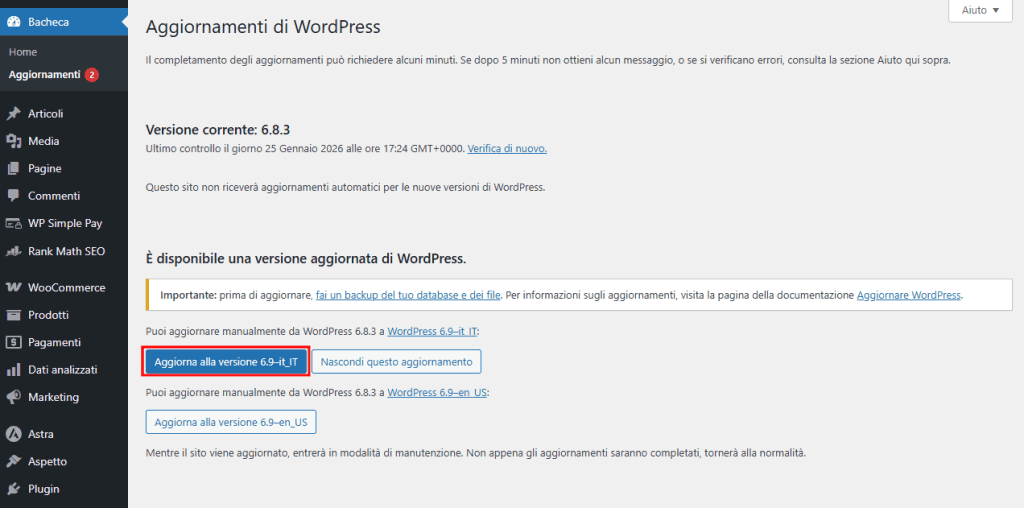Open the Articoli menu
1024x508 pixels.
click(x=64, y=114)
